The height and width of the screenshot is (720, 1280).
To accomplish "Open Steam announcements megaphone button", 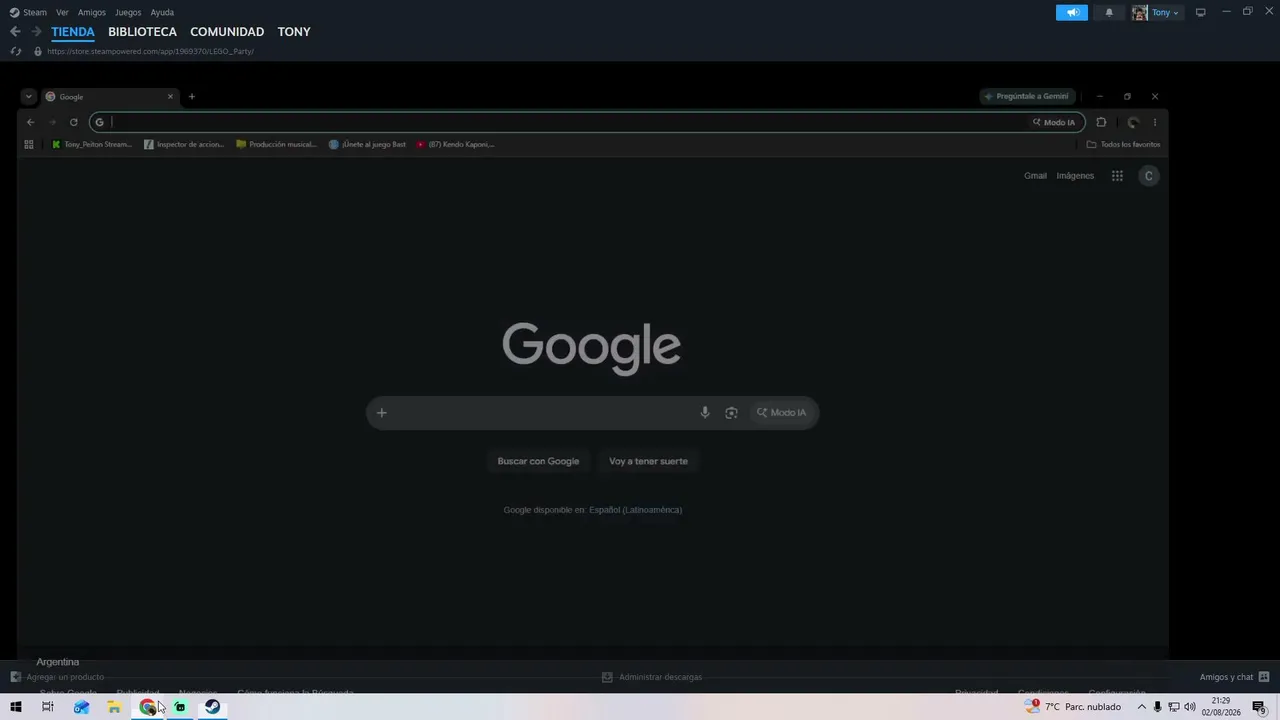I will click(x=1072, y=12).
